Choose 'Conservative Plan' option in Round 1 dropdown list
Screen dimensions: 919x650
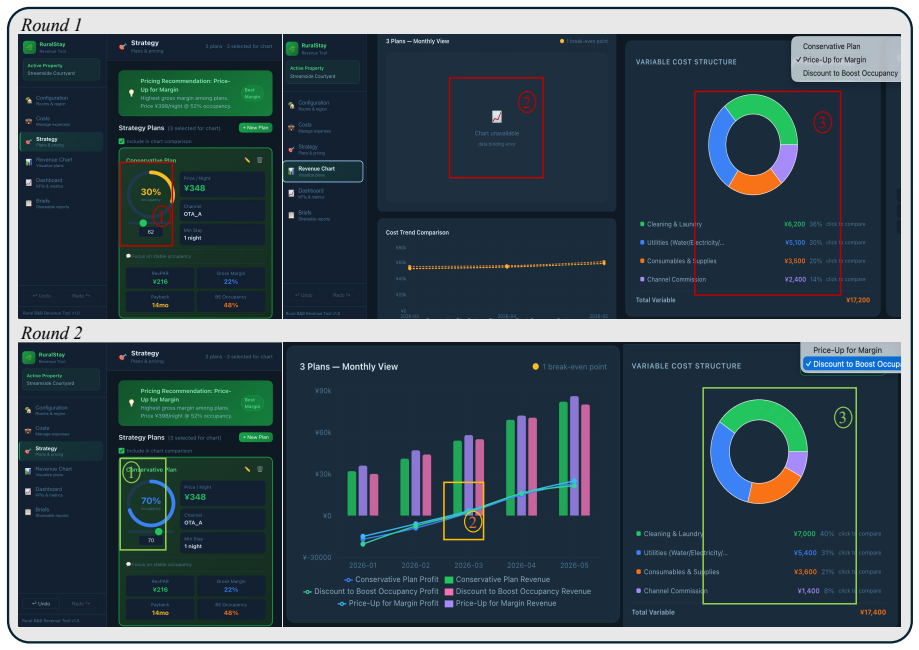point(831,46)
